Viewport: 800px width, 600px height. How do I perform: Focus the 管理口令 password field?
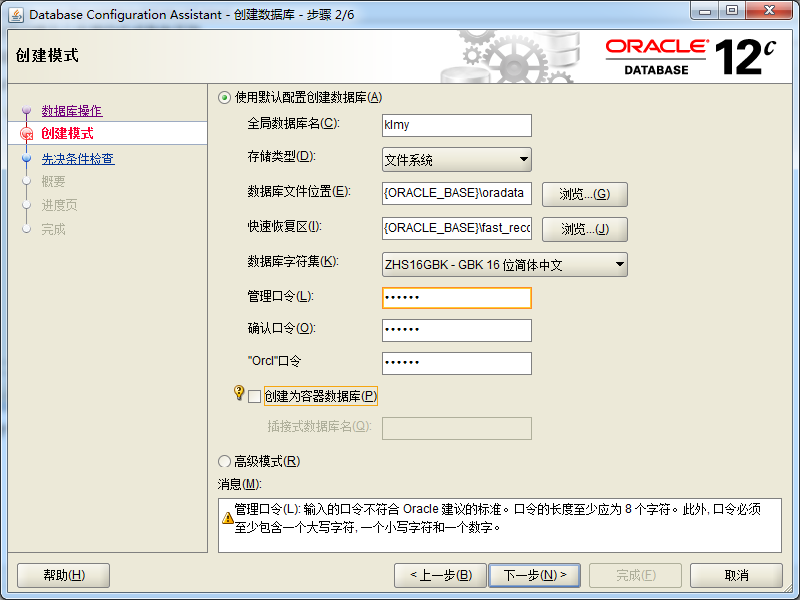(x=457, y=298)
